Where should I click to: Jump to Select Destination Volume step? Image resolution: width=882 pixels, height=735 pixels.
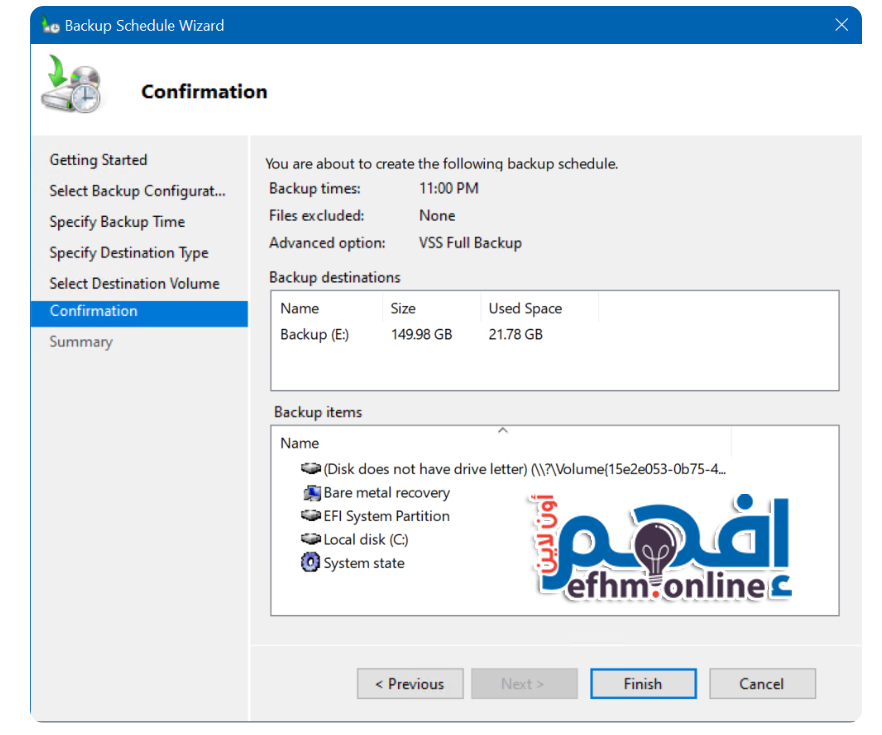click(x=134, y=284)
